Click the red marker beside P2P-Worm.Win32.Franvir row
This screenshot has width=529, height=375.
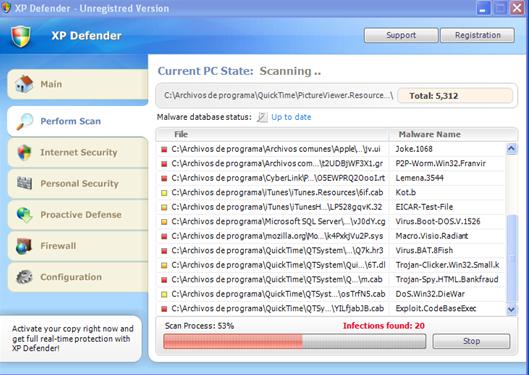pos(164,164)
